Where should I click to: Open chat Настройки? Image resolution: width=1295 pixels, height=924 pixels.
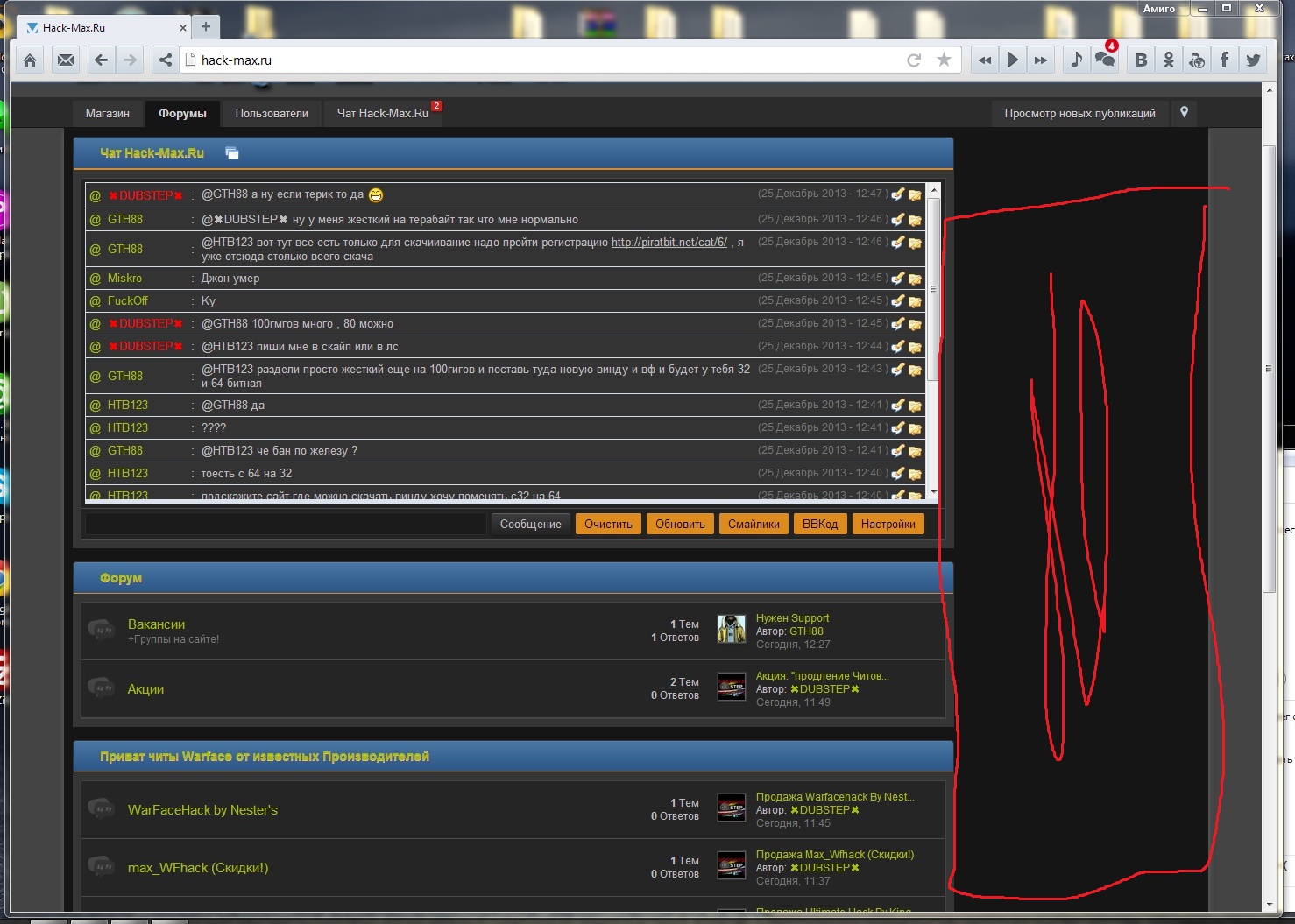pos(888,524)
